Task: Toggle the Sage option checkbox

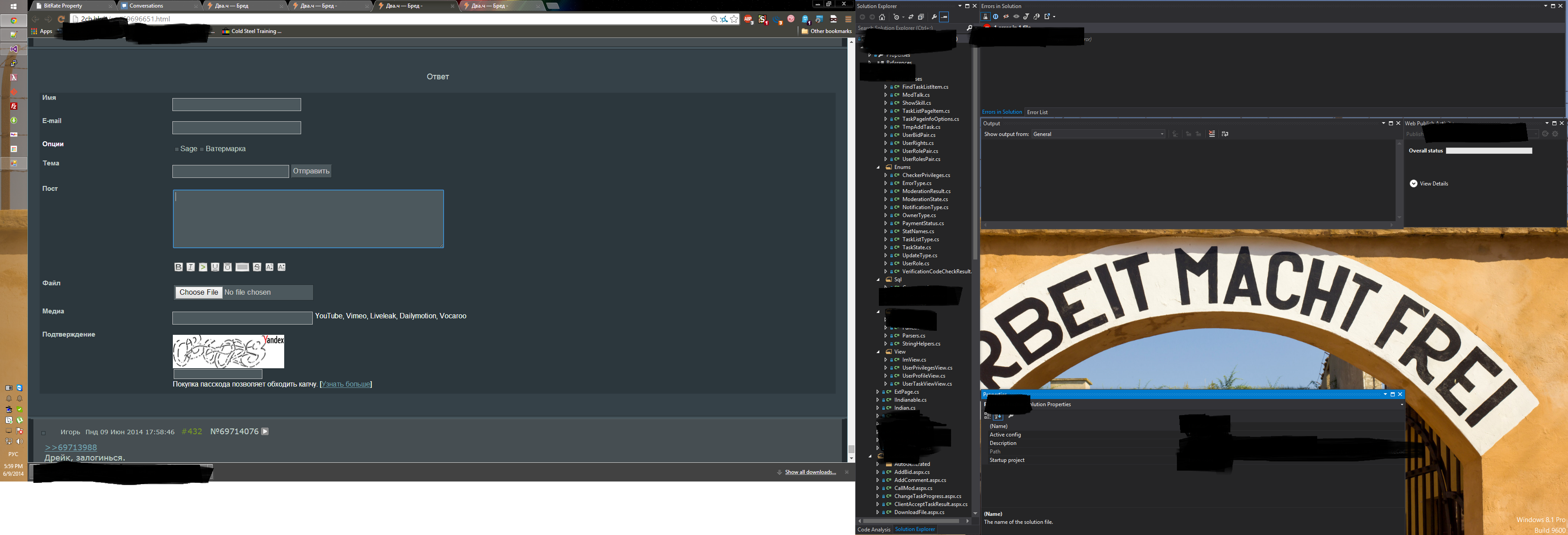Action: point(177,149)
